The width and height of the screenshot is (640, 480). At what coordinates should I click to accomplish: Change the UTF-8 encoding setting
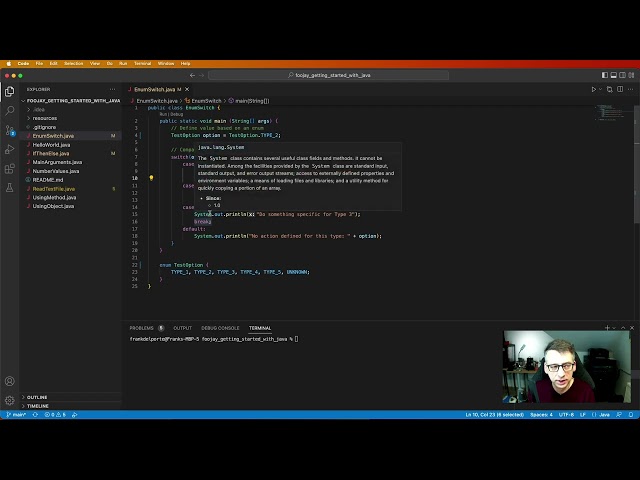coord(566,415)
